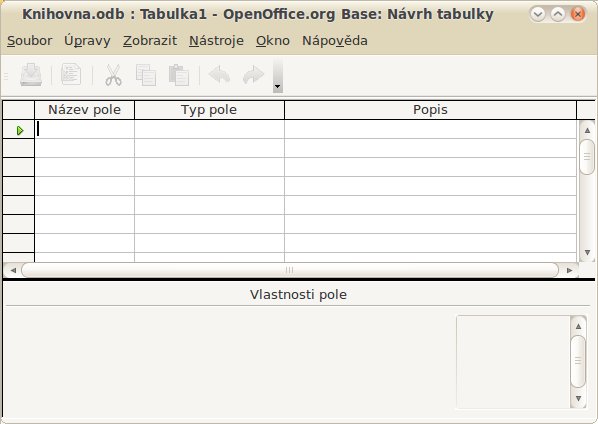Click the Redo arrow icon
Screen dimensions: 598x424
pos(253,75)
